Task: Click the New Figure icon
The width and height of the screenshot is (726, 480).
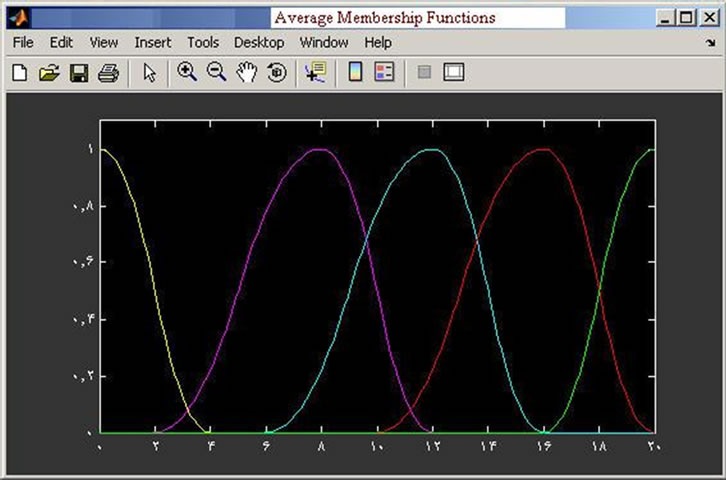Action: [19, 73]
